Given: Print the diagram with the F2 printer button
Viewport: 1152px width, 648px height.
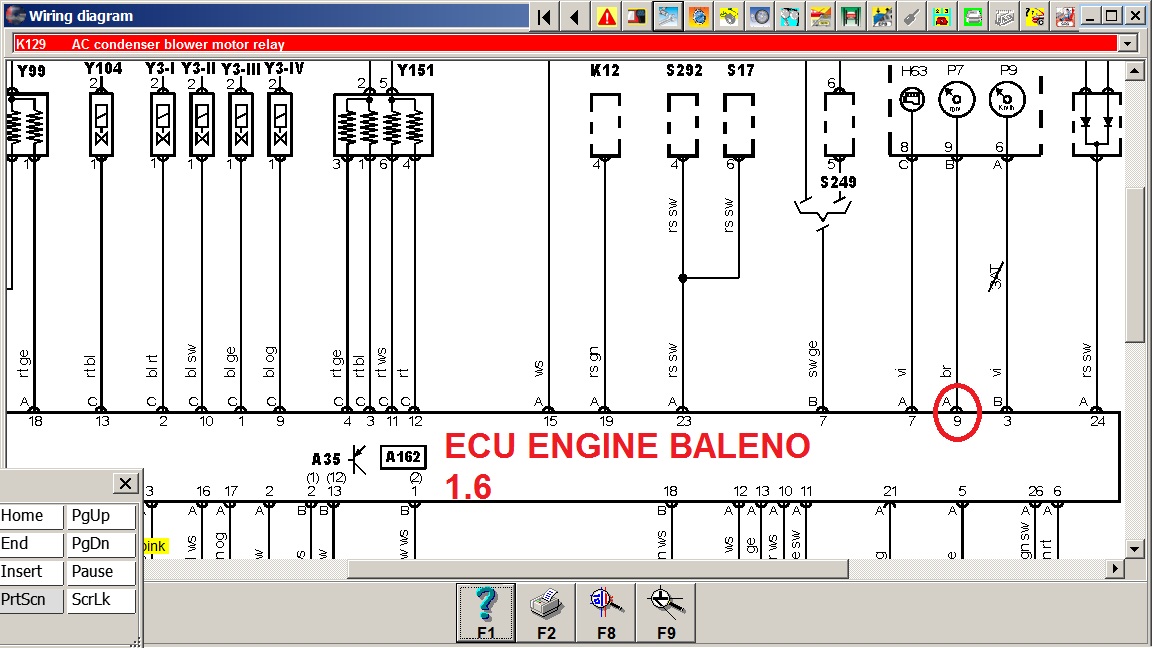Looking at the screenshot, I should 546,611.
